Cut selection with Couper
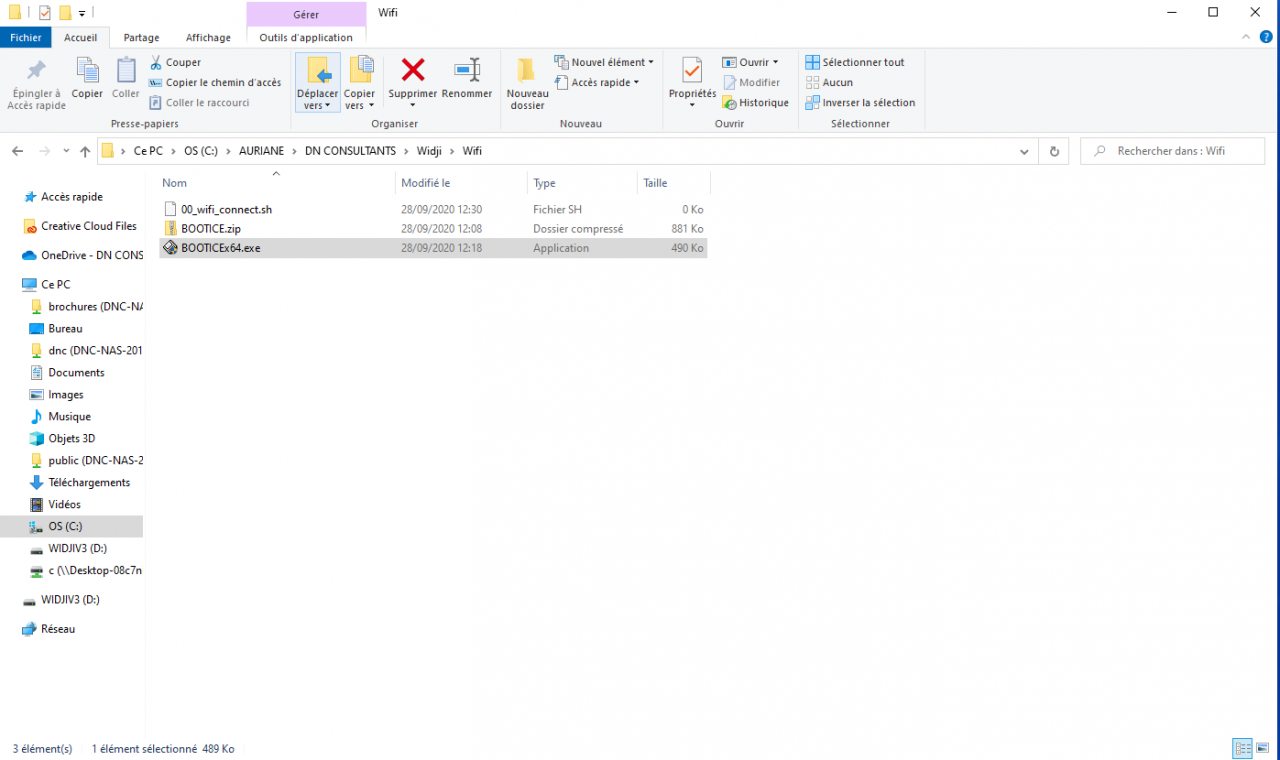 tap(176, 62)
